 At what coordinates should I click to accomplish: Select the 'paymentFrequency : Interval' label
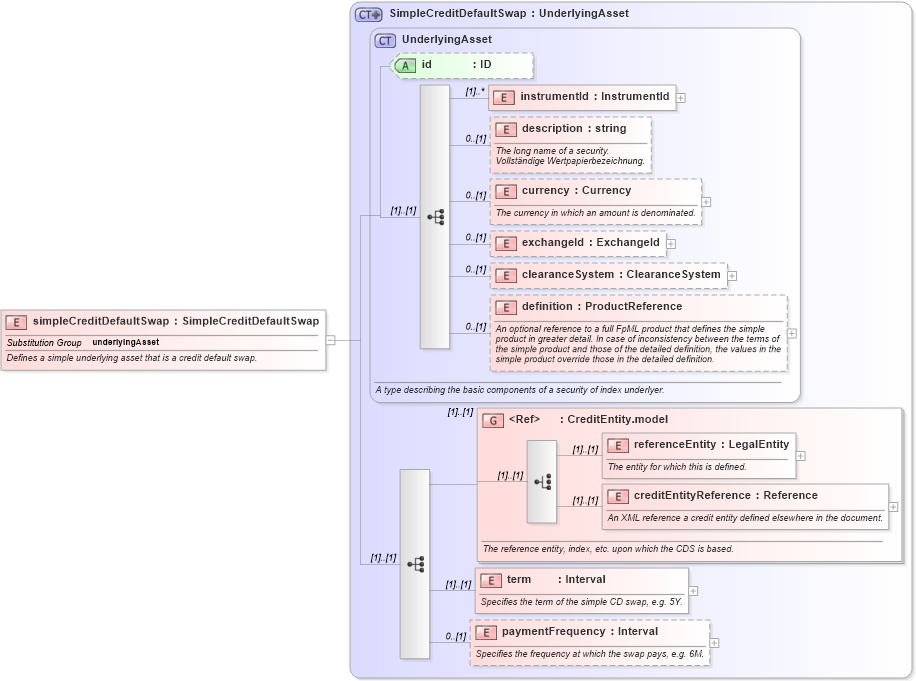[x=580, y=631]
